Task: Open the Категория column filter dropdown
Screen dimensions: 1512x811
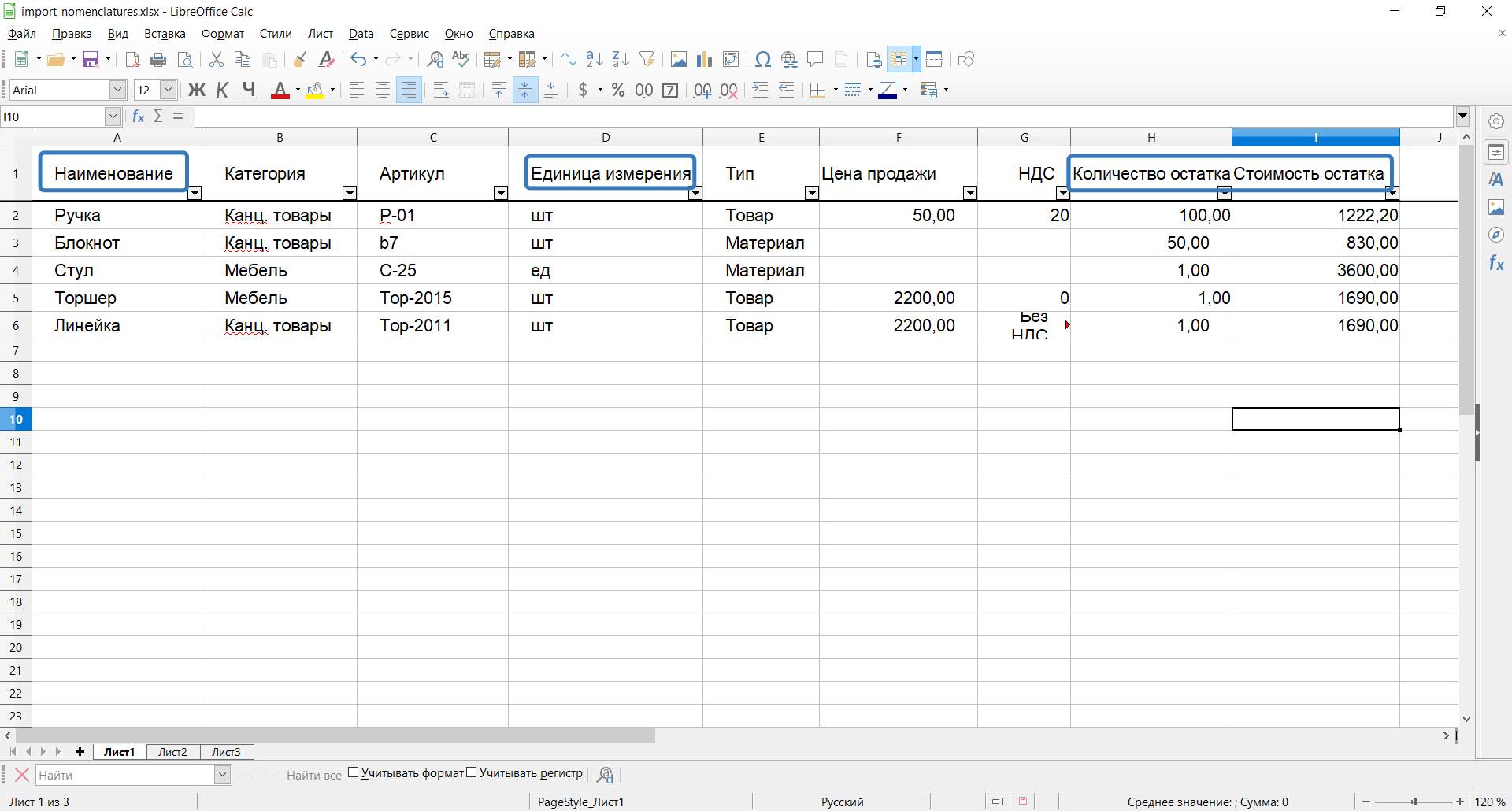Action: (x=350, y=193)
